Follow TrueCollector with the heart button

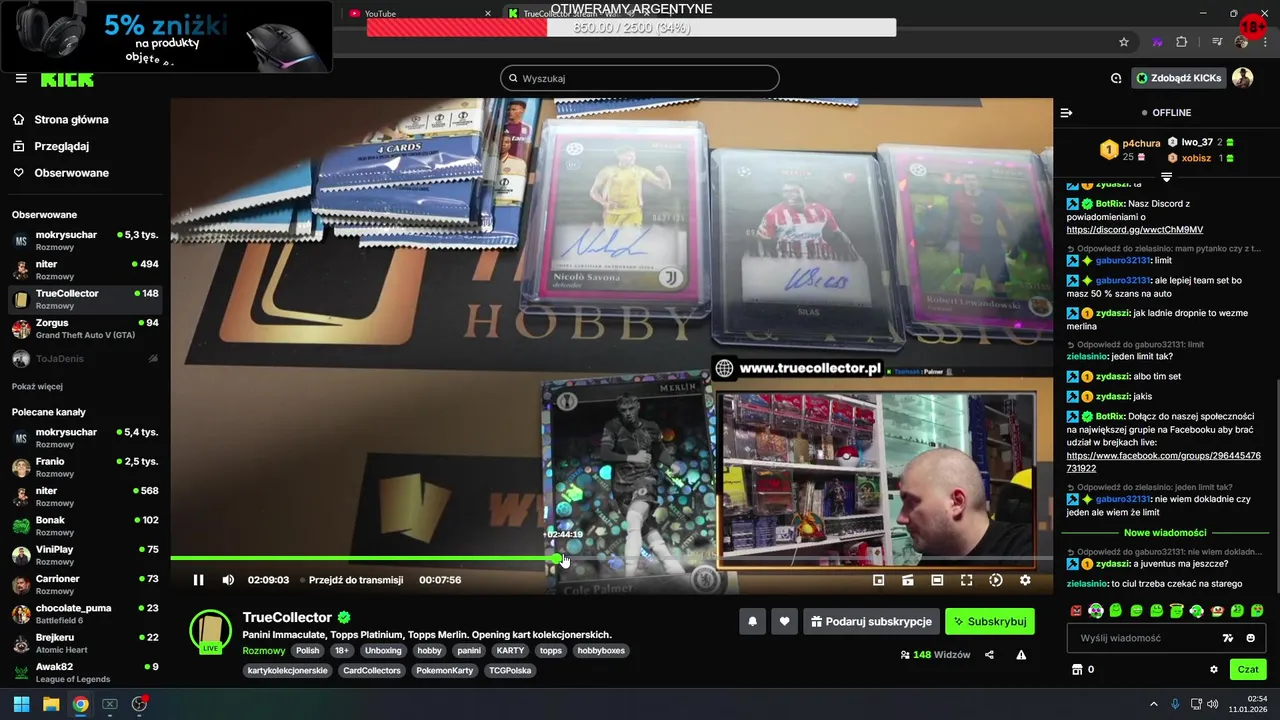click(x=784, y=621)
